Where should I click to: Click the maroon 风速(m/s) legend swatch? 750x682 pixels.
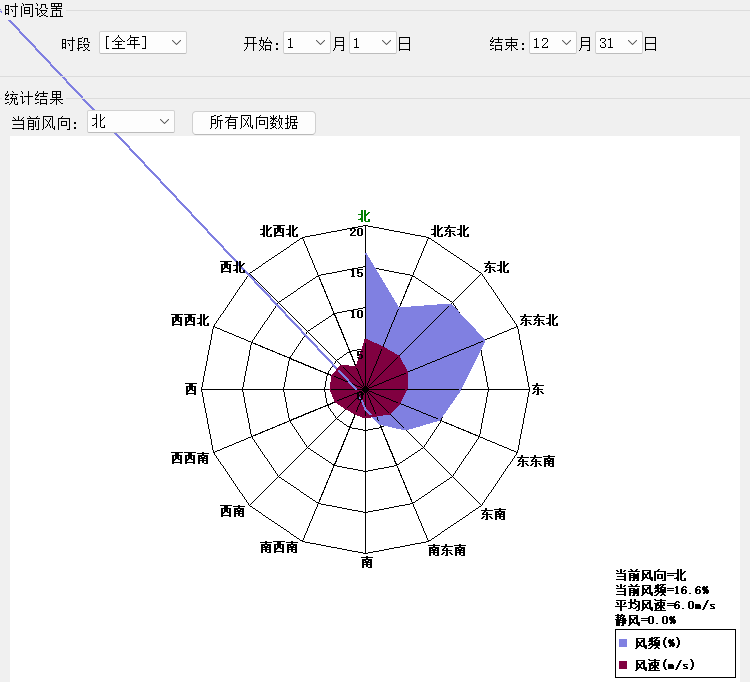(x=623, y=665)
